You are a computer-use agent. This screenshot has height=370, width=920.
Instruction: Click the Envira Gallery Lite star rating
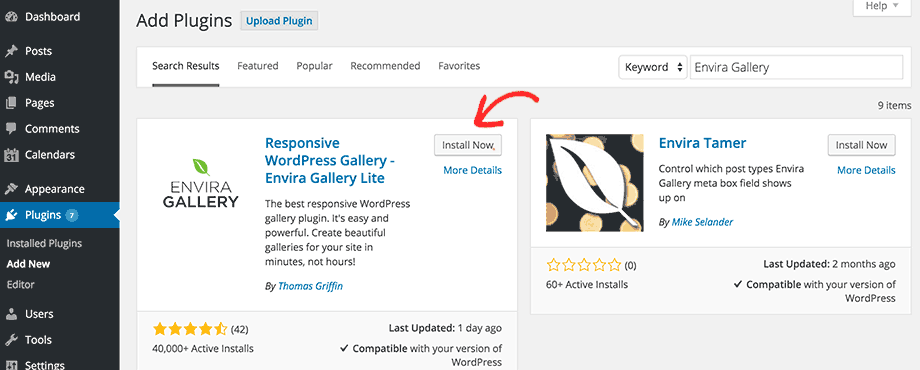(190, 328)
